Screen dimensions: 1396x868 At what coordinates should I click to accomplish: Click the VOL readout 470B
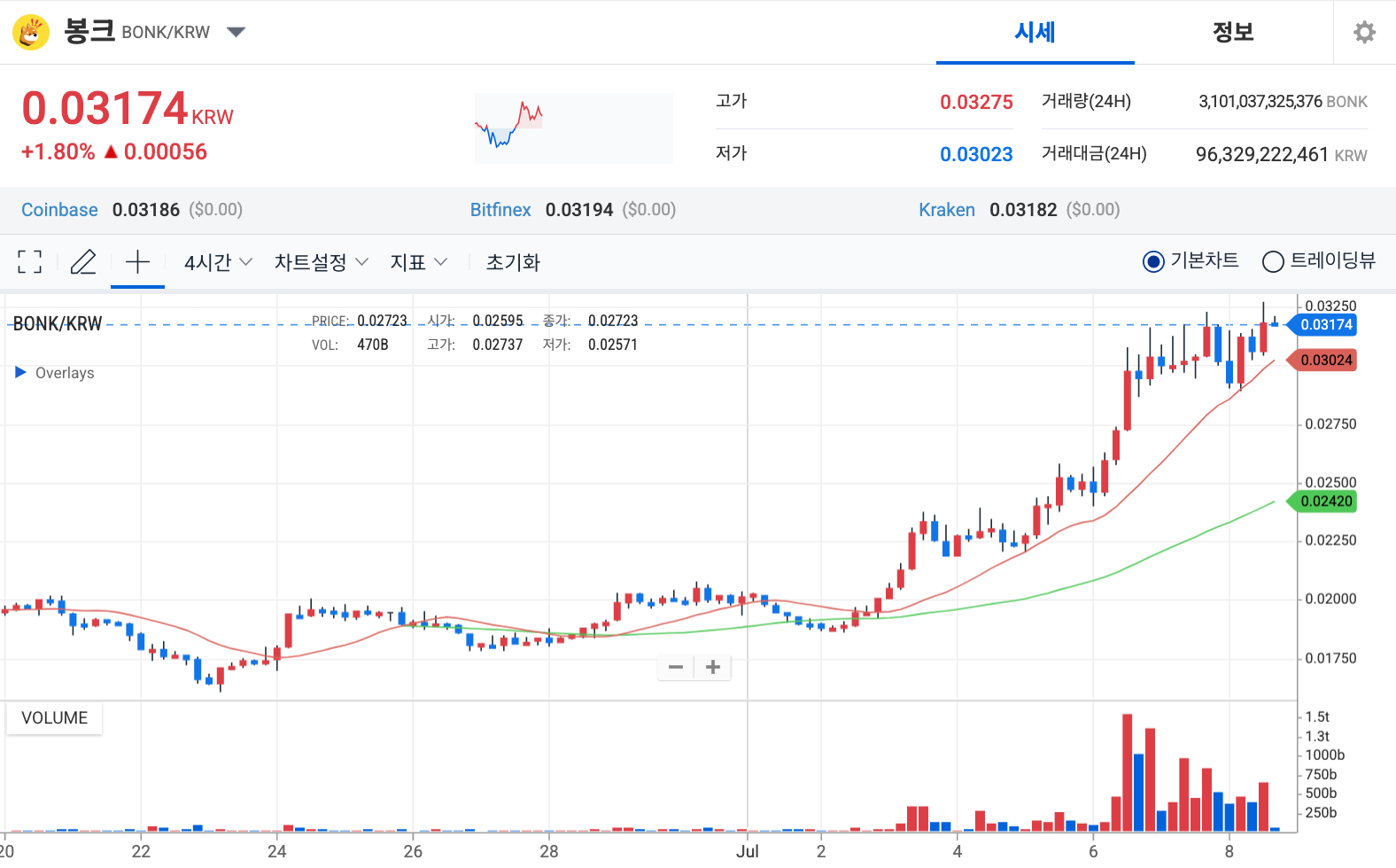pos(373,345)
